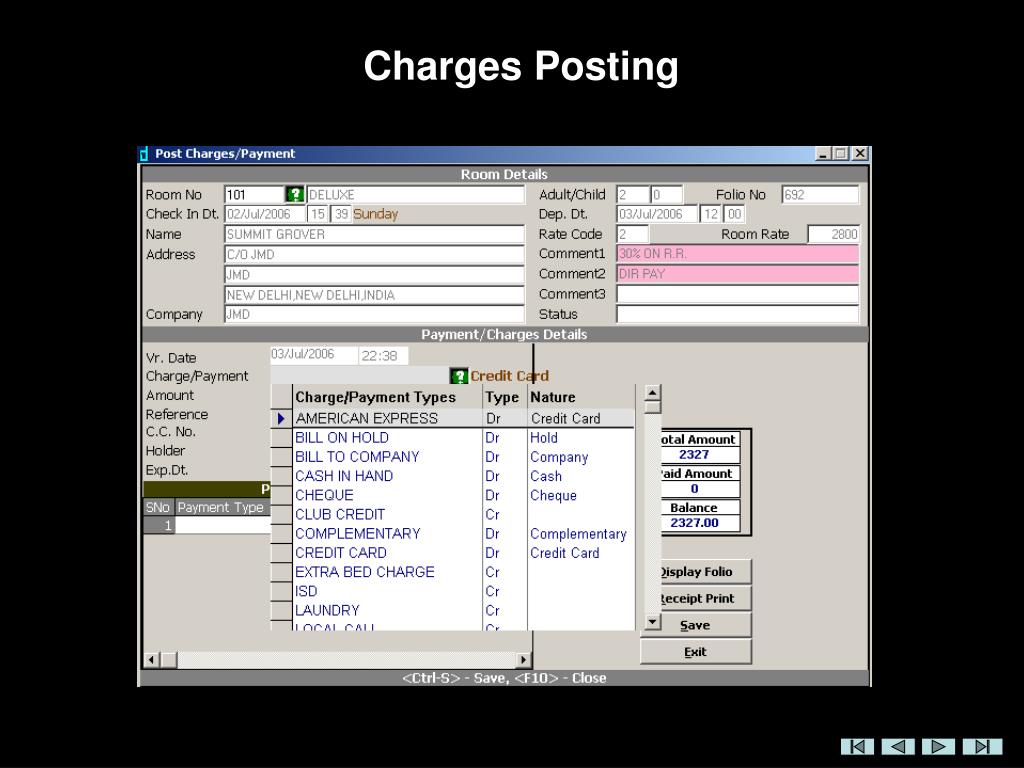Click the Comment1 field showing 30% ON R.R.
The height and width of the screenshot is (768, 1024).
[737, 253]
